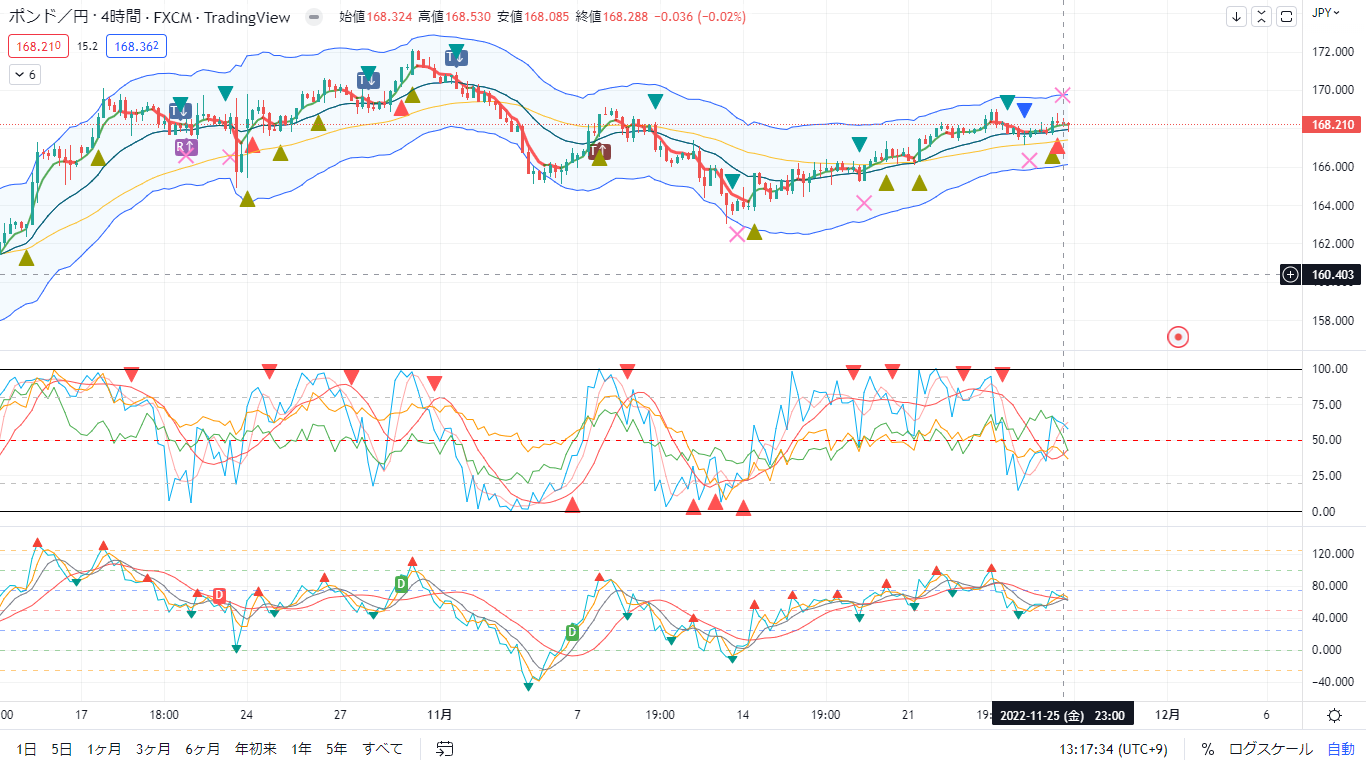Click the green D label just before the 7th
Screen dimensions: 1366x768
coord(572,631)
